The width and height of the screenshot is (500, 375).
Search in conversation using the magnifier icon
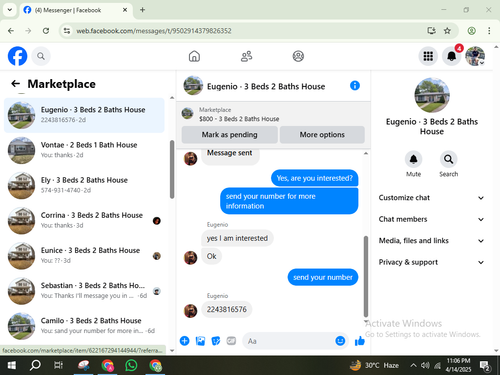click(x=448, y=159)
